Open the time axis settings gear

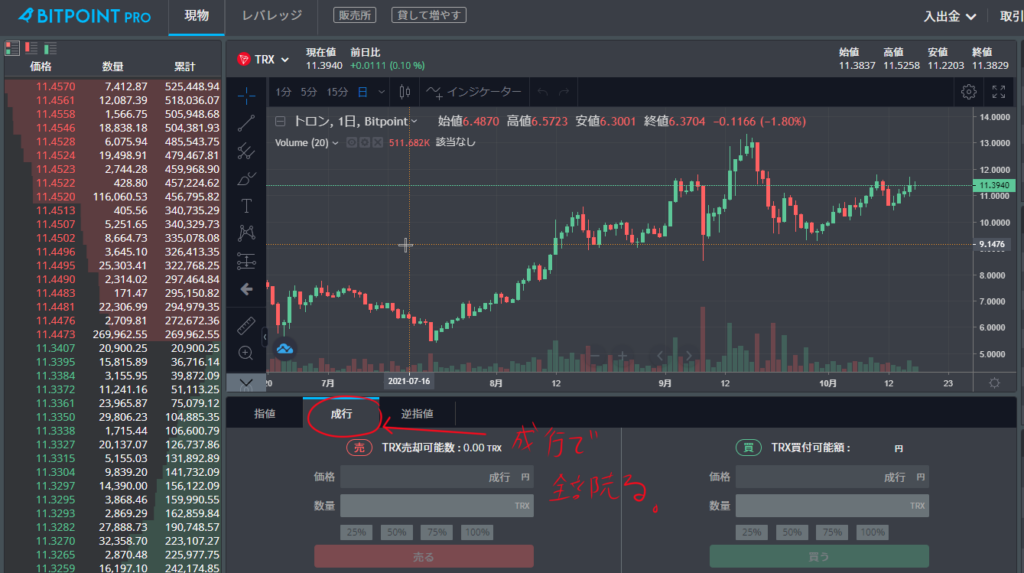pos(994,383)
